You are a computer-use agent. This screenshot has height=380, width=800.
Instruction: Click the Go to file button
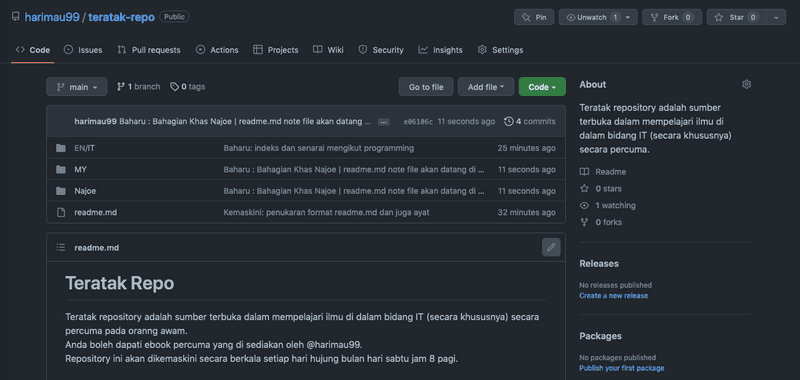tap(426, 87)
